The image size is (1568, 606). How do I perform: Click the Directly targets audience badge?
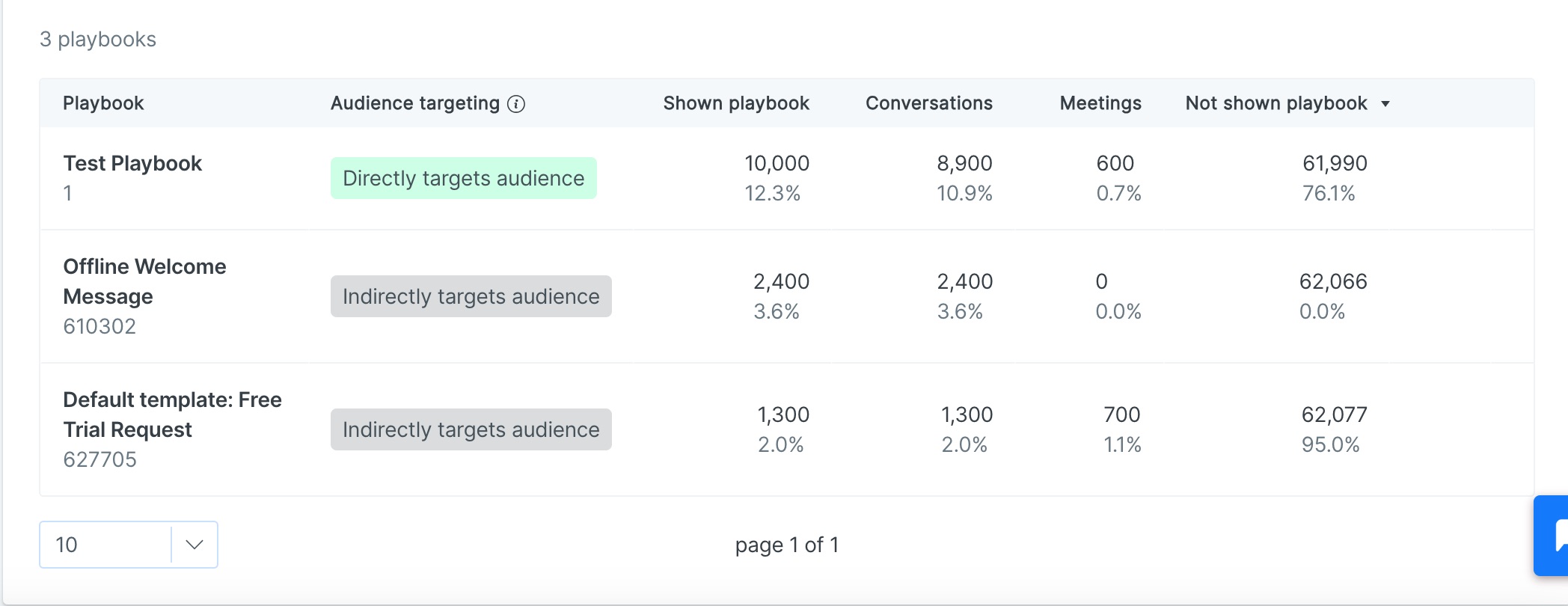point(464,178)
